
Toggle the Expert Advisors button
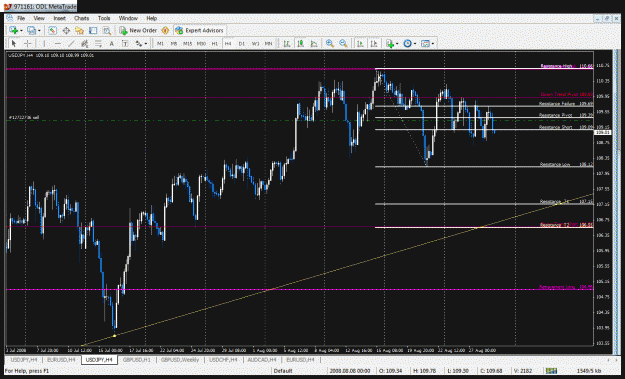click(200, 30)
